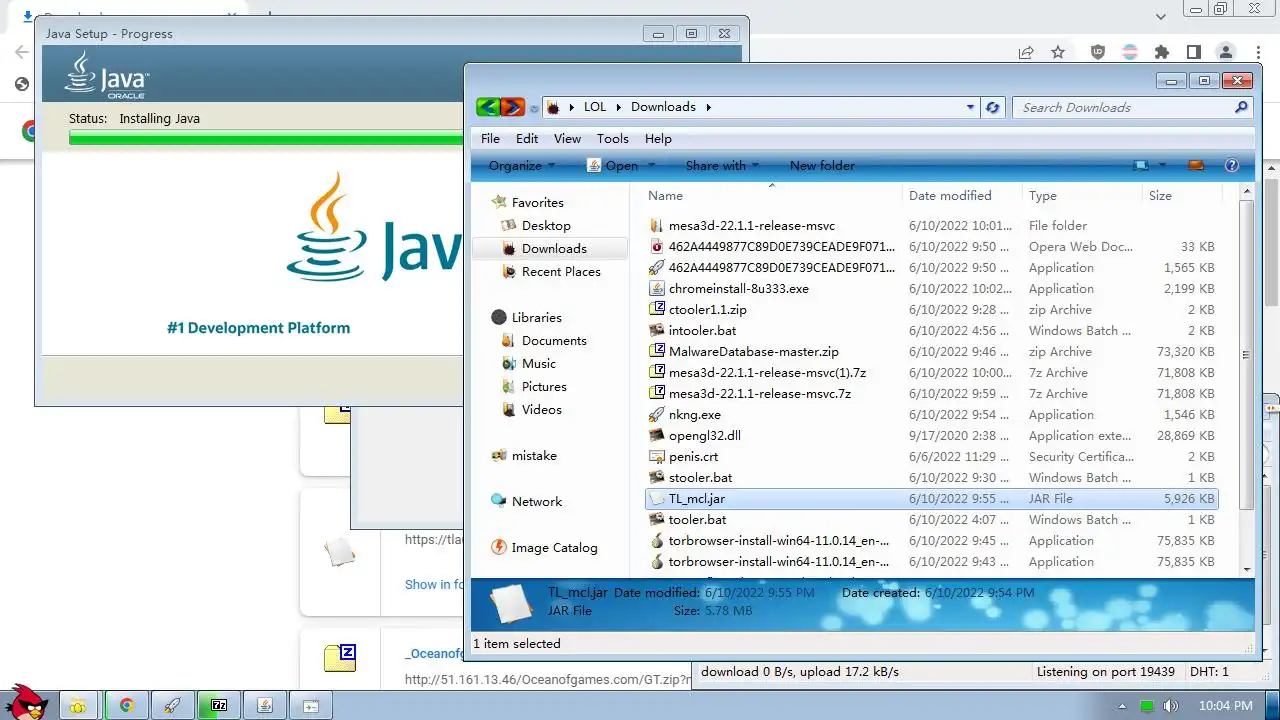
Task: Click the volume speaker icon in system tray
Action: (1170, 706)
